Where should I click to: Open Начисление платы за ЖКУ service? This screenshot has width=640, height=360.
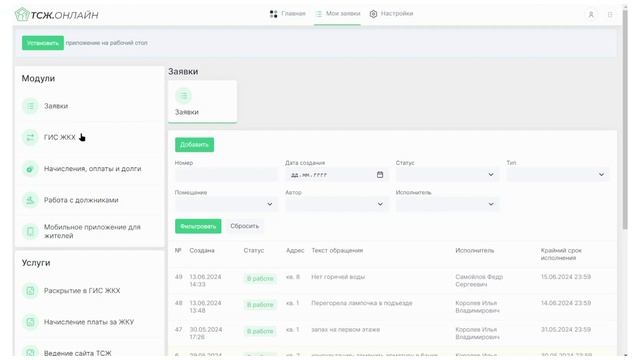pos(90,322)
